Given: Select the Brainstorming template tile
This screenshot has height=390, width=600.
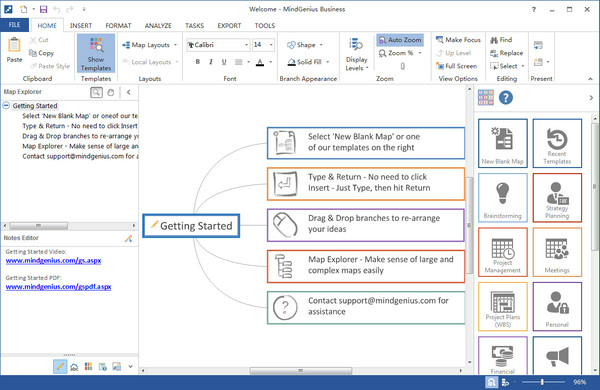Looking at the screenshot, I should pyautogui.click(x=502, y=197).
